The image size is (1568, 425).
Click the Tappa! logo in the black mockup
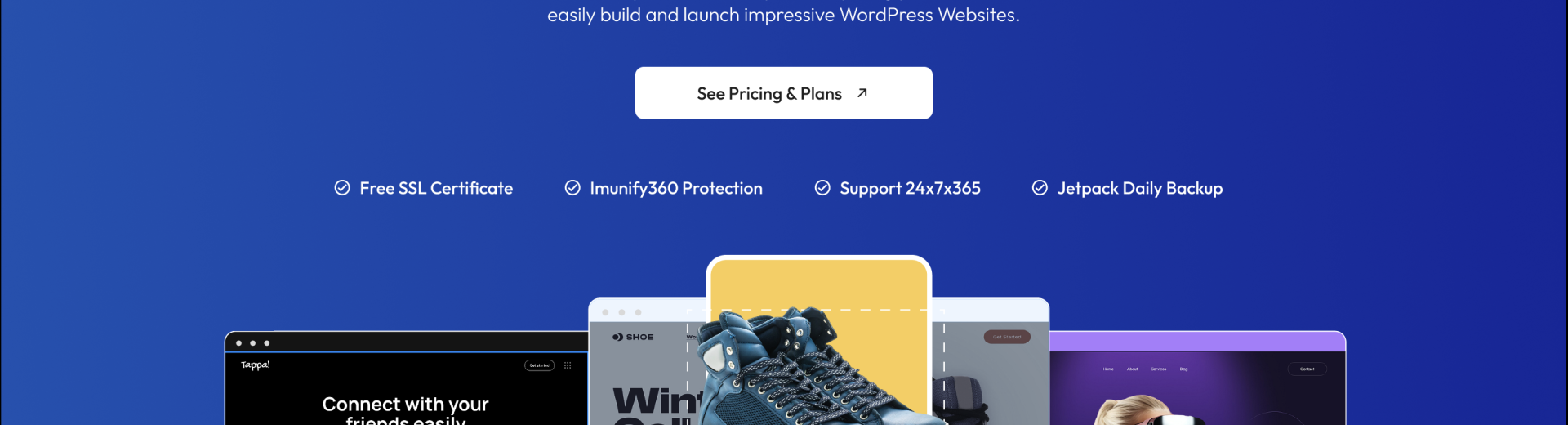click(256, 365)
